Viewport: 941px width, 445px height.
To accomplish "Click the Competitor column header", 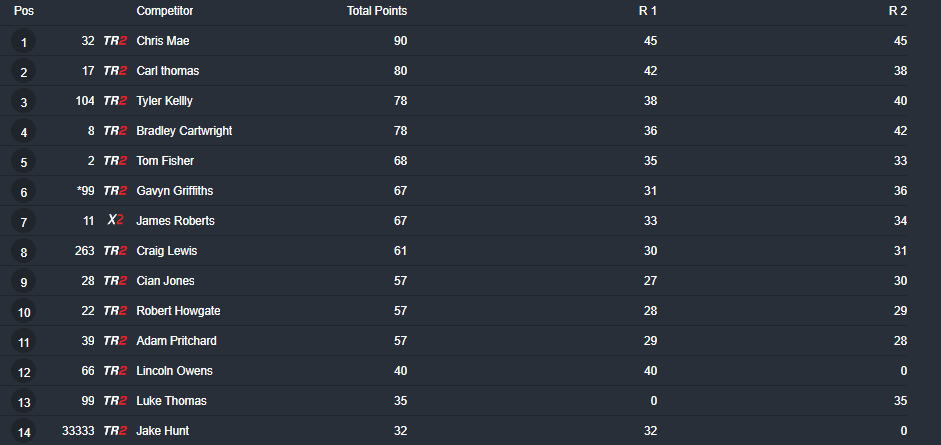I will point(164,11).
